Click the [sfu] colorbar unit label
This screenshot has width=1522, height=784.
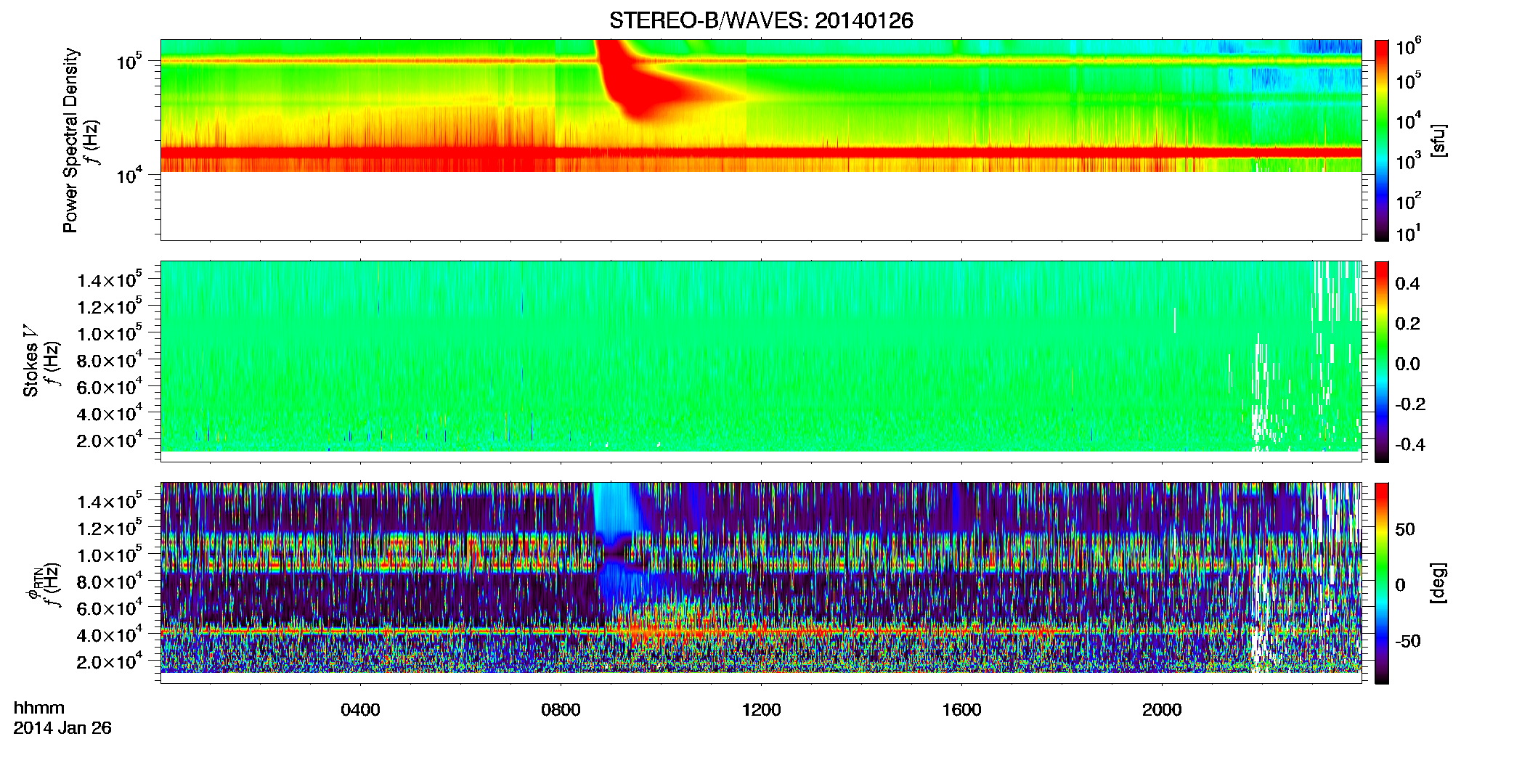pyautogui.click(x=1438, y=140)
